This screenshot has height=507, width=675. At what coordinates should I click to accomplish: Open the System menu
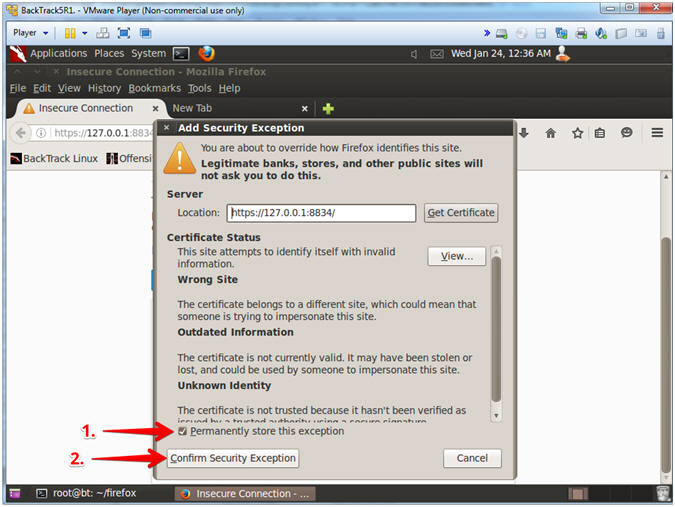(149, 54)
